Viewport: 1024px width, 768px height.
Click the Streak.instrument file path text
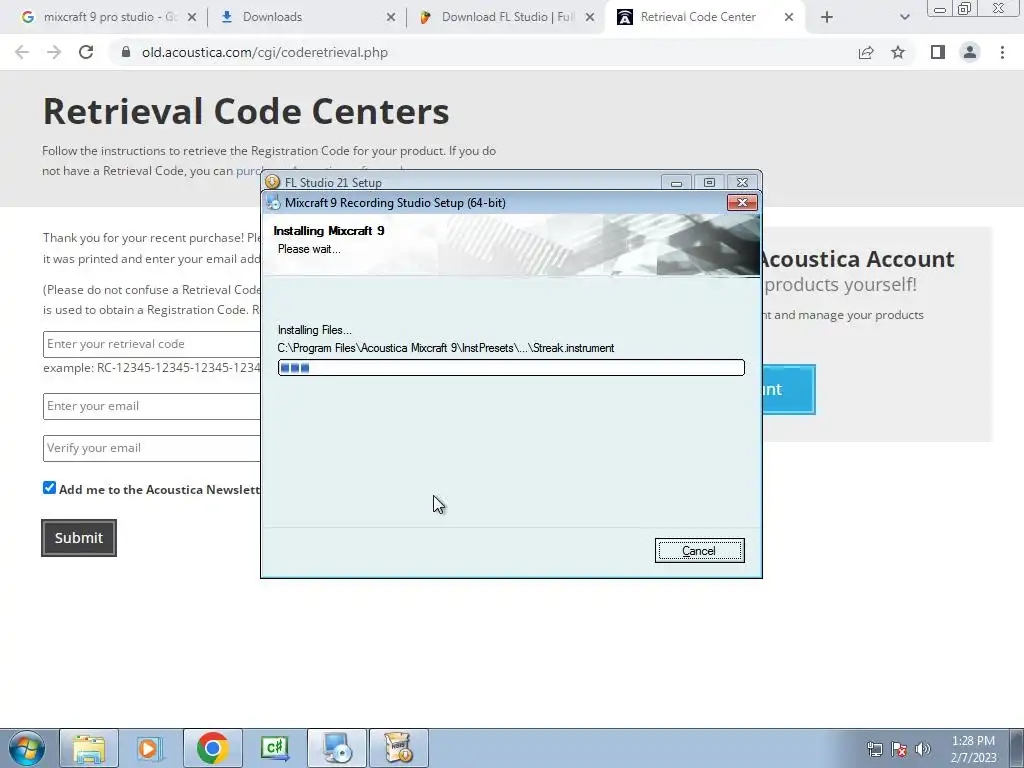click(x=445, y=348)
